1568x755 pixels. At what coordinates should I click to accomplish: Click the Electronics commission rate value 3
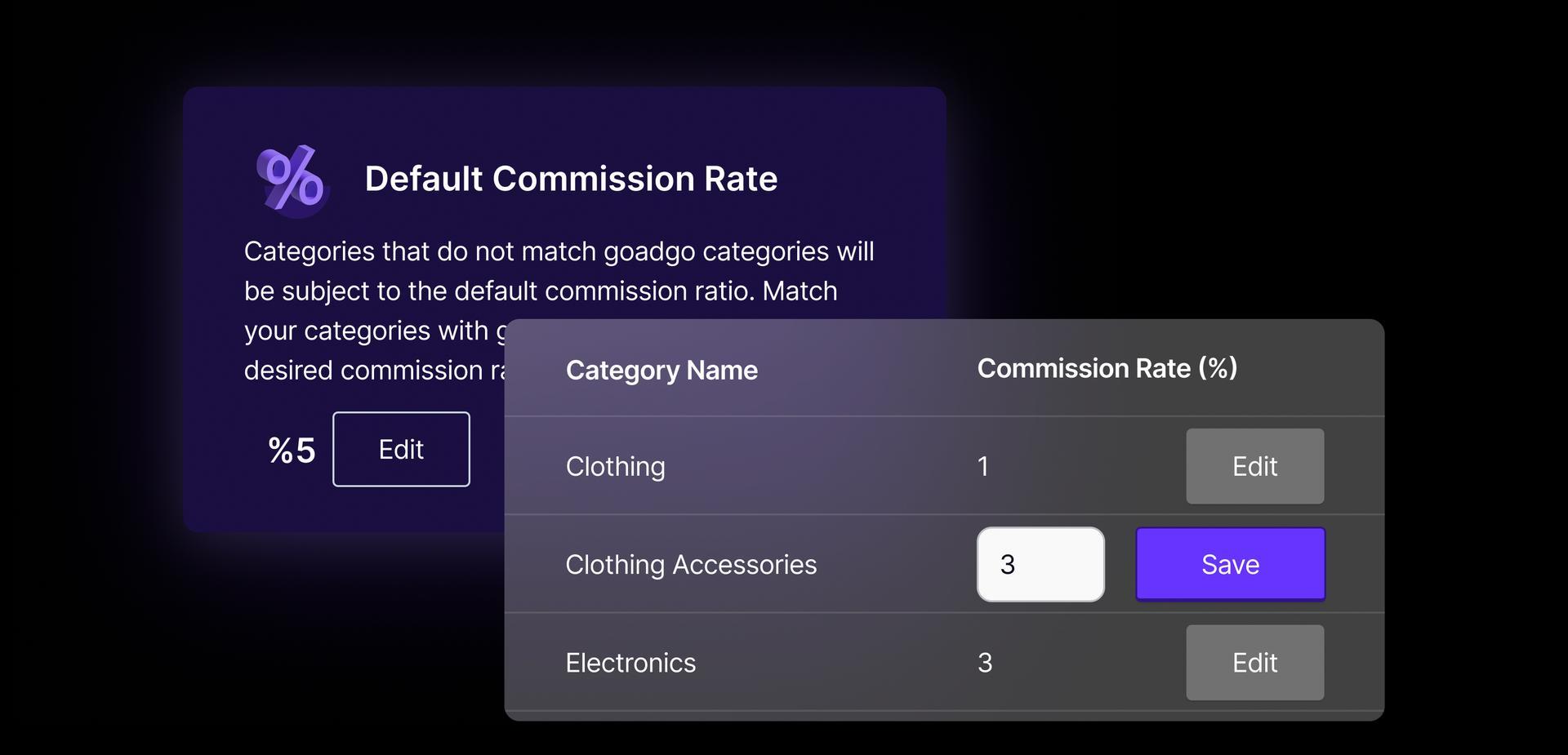(985, 663)
